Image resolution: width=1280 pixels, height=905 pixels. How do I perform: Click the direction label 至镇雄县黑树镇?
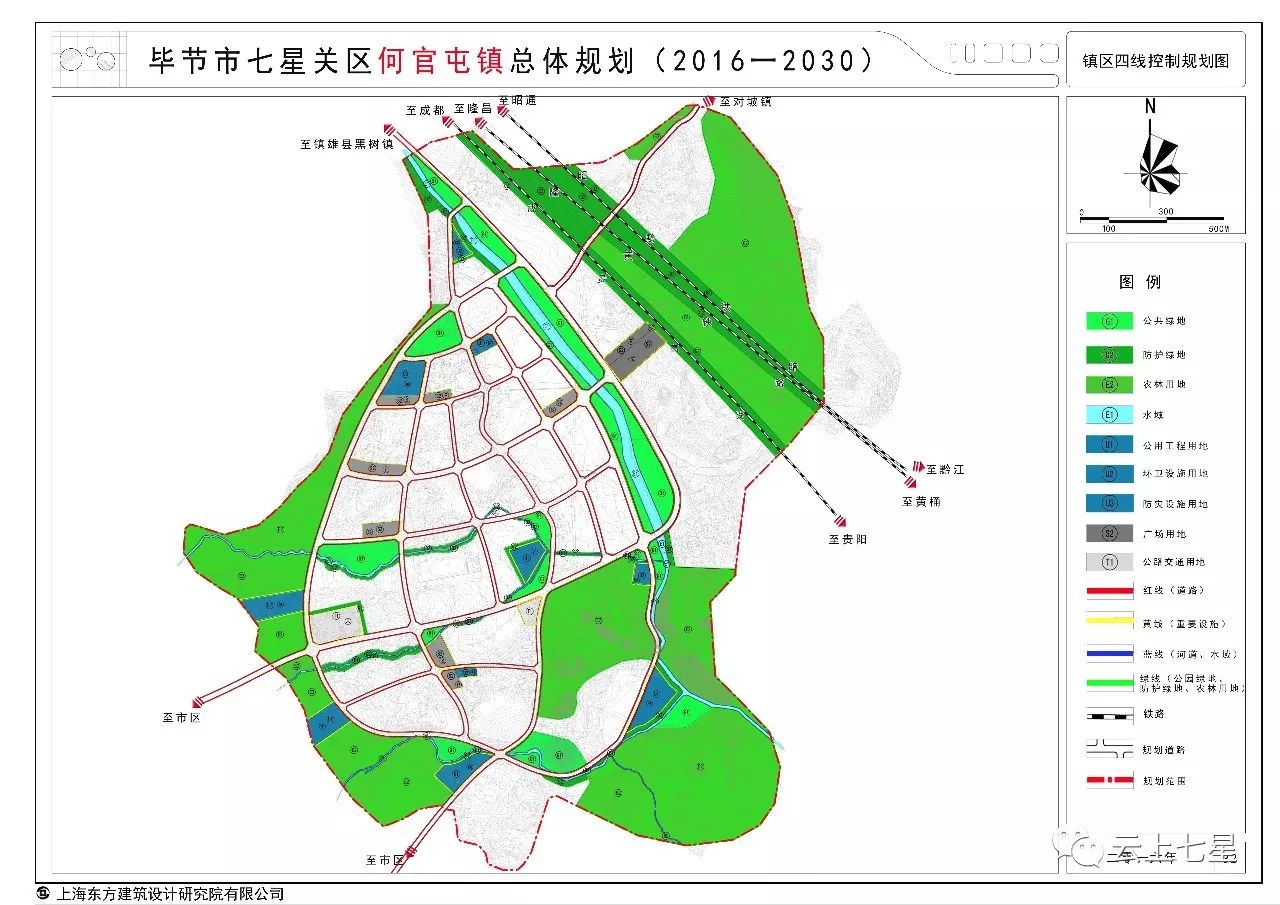pos(347,144)
